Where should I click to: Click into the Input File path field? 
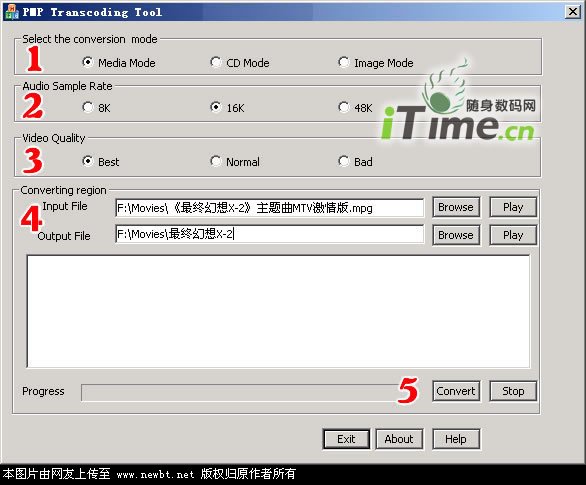coord(269,208)
